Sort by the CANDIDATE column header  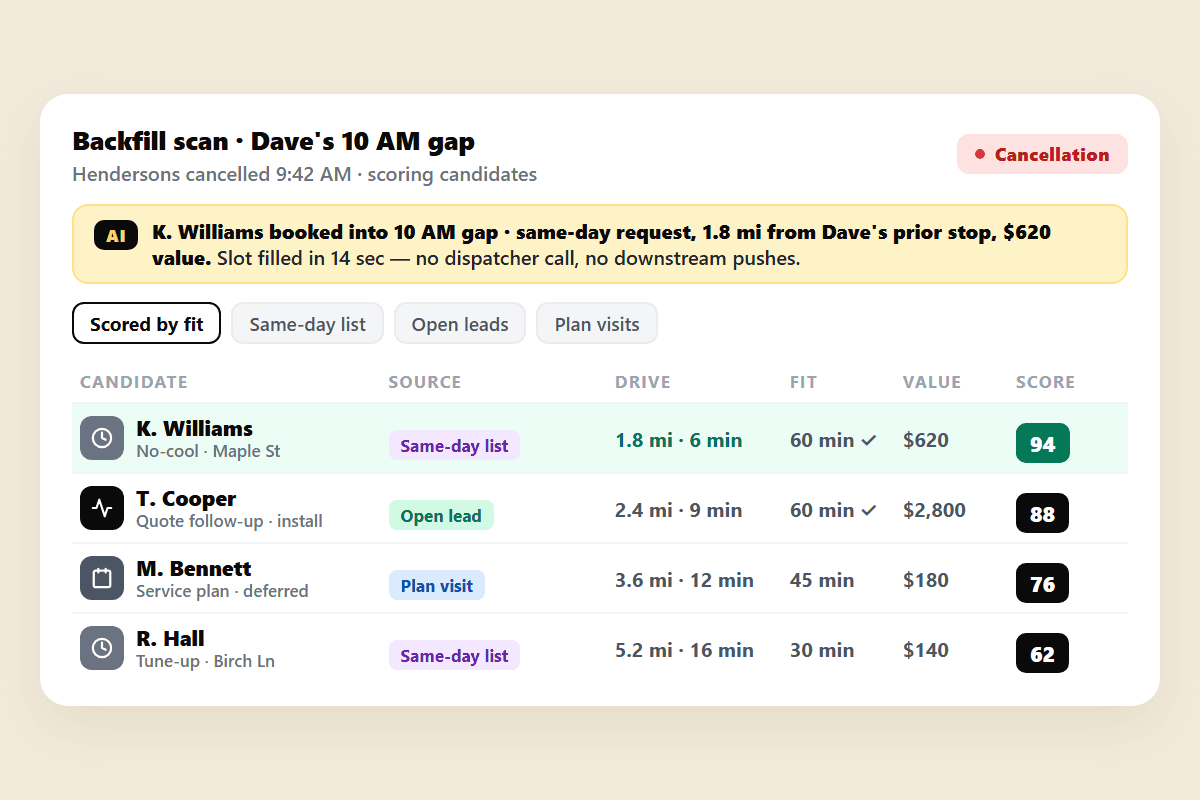point(134,382)
